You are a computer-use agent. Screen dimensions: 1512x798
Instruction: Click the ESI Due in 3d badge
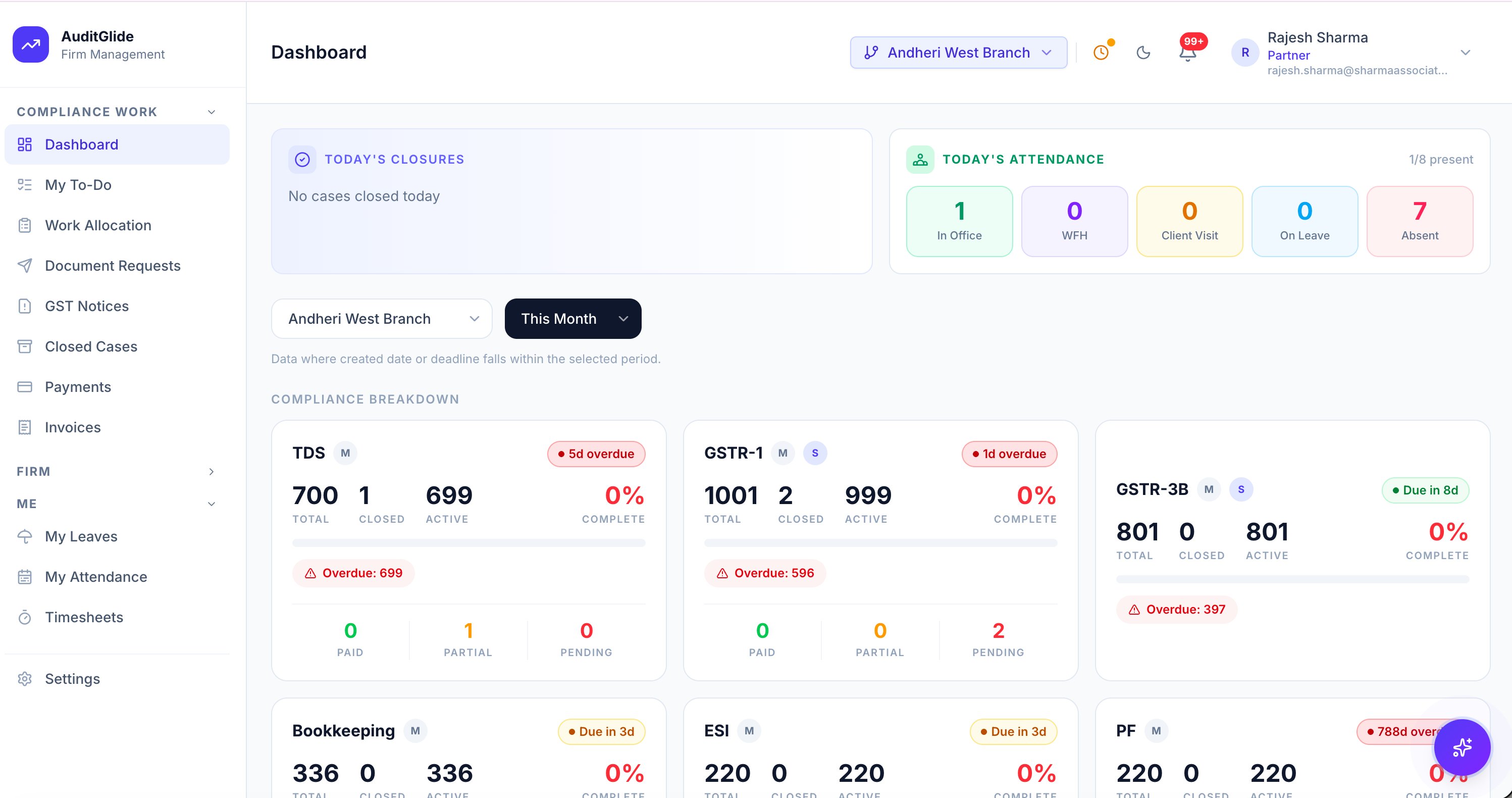point(1013,732)
